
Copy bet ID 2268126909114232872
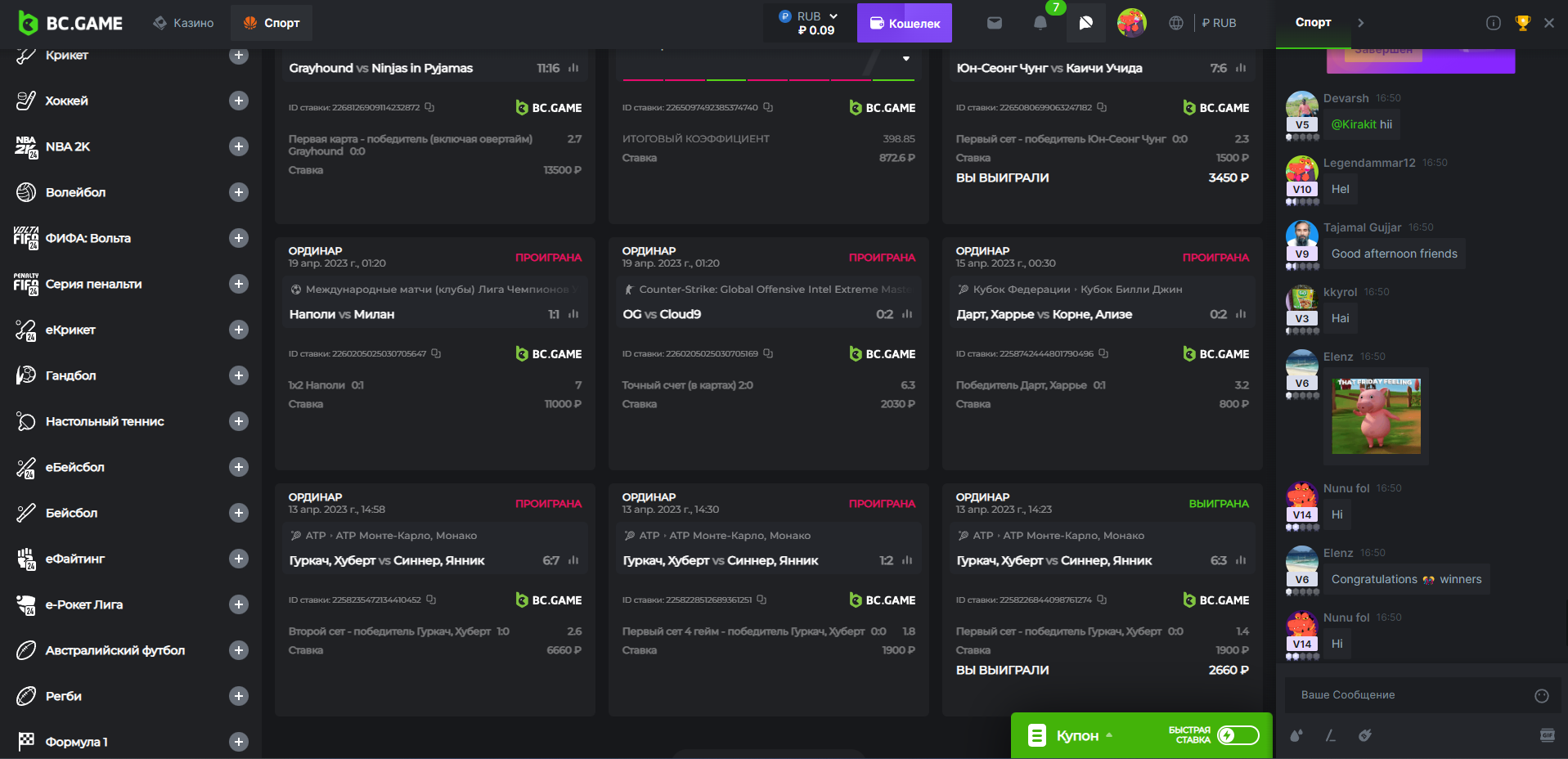coord(429,107)
